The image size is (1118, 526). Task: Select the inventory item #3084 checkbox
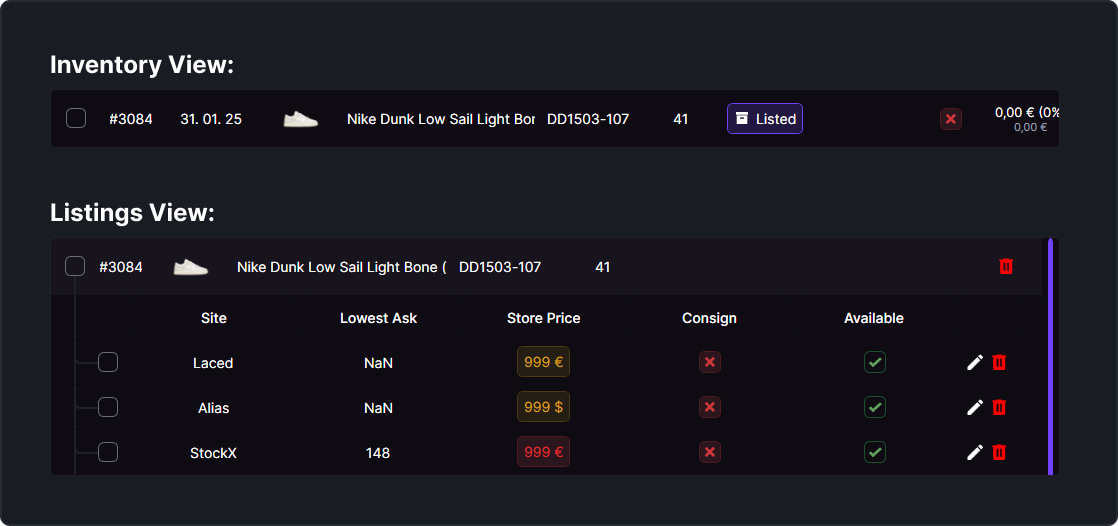point(76,118)
